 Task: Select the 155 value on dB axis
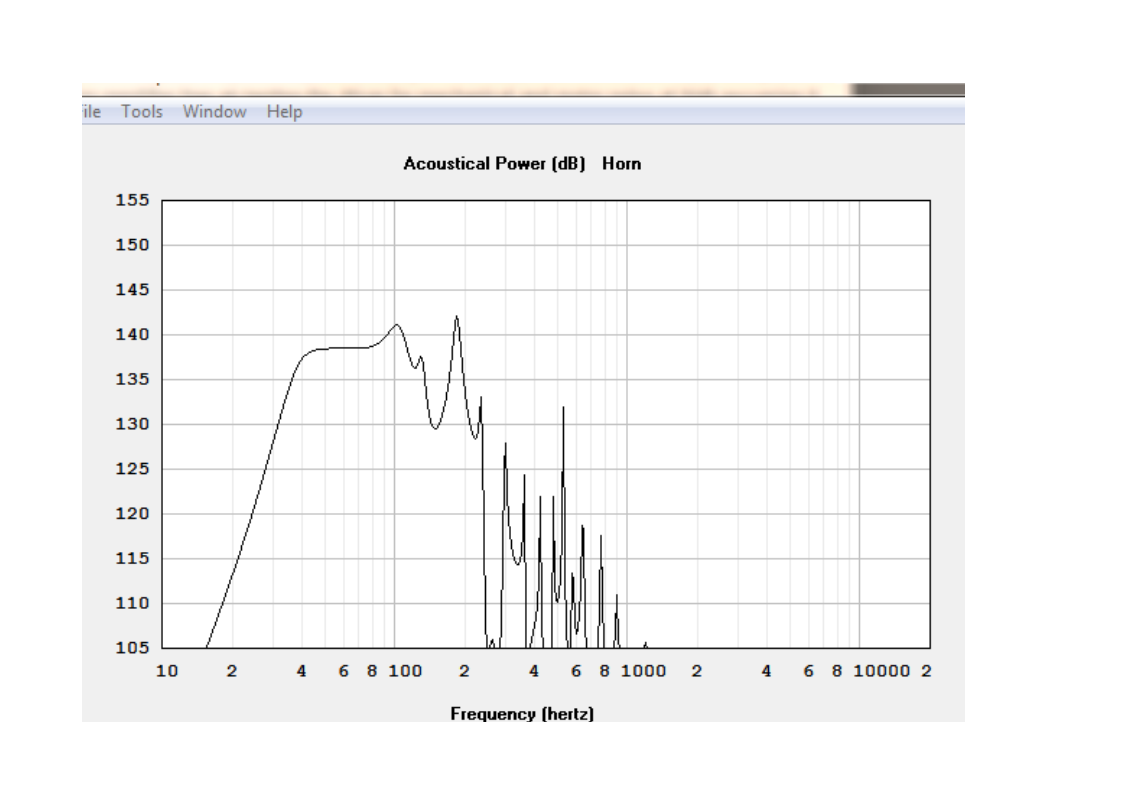(132, 200)
